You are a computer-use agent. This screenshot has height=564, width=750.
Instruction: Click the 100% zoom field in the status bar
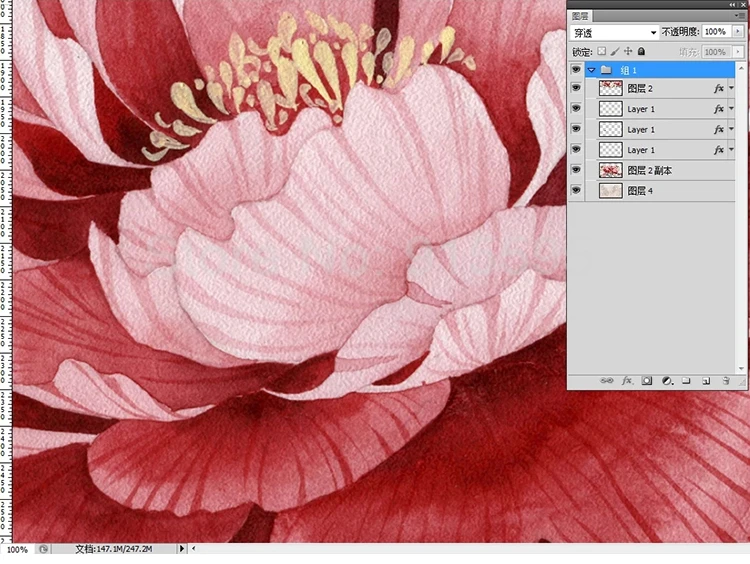tap(17, 550)
